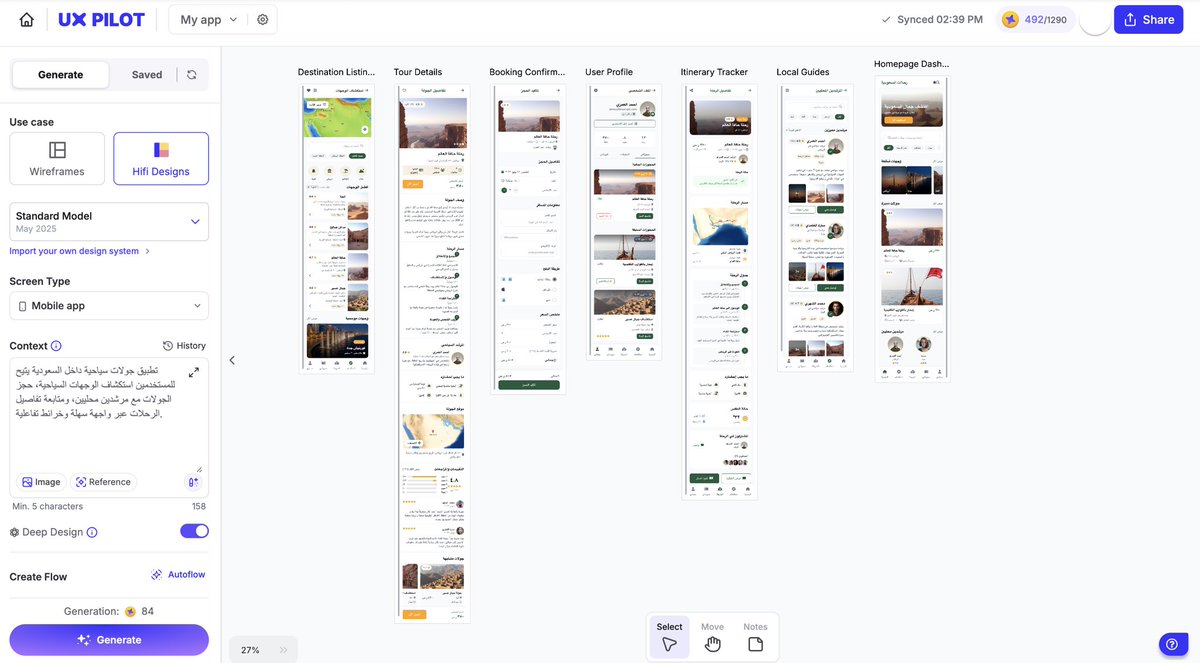Click the refresh icon beside Saved

pos(192,75)
